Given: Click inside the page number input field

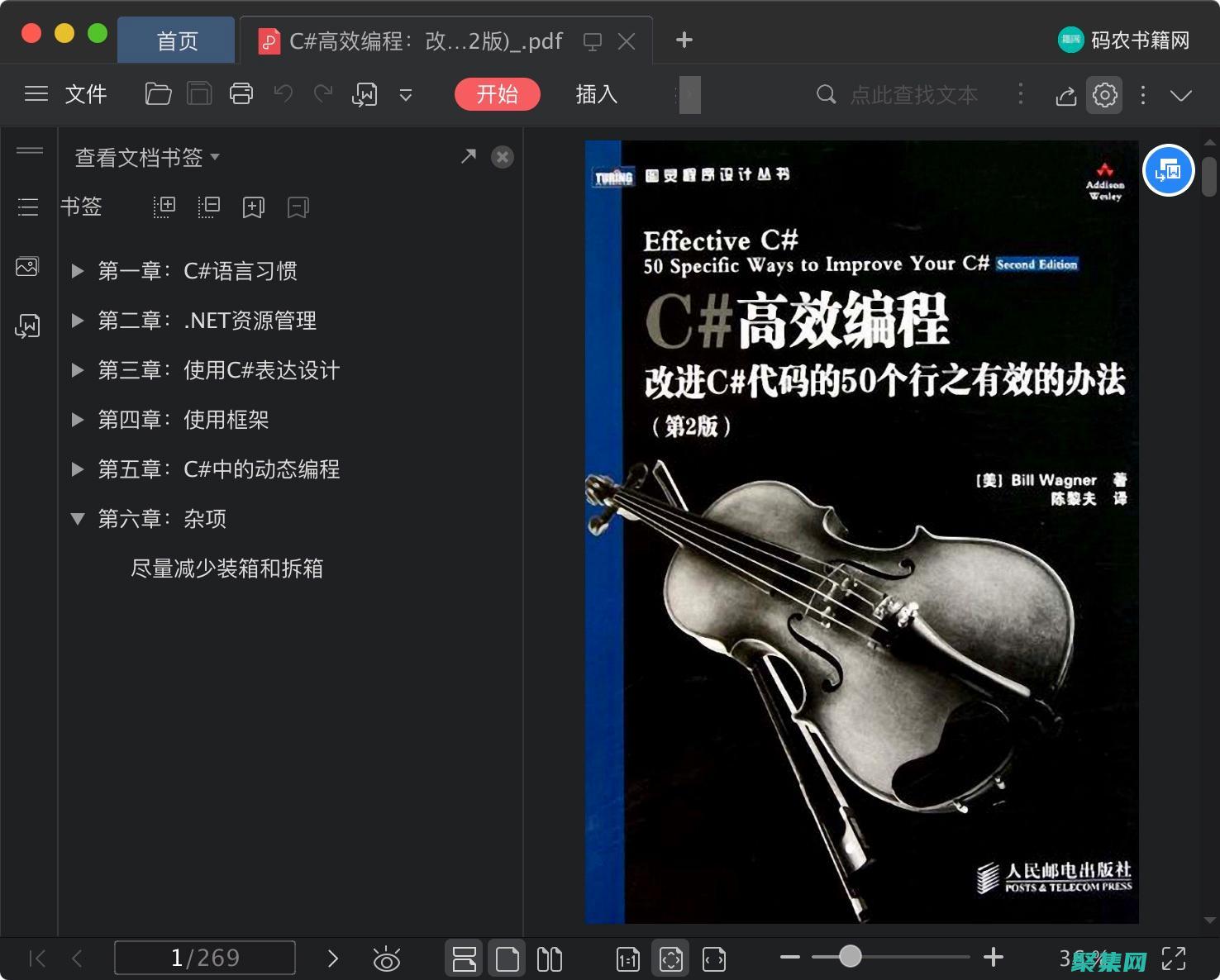Looking at the screenshot, I should (205, 958).
